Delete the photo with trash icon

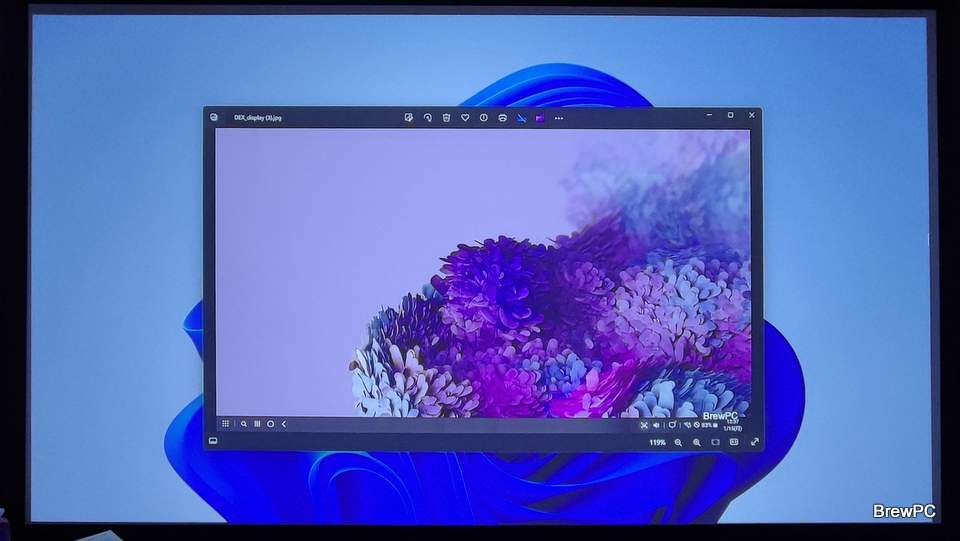tap(446, 118)
